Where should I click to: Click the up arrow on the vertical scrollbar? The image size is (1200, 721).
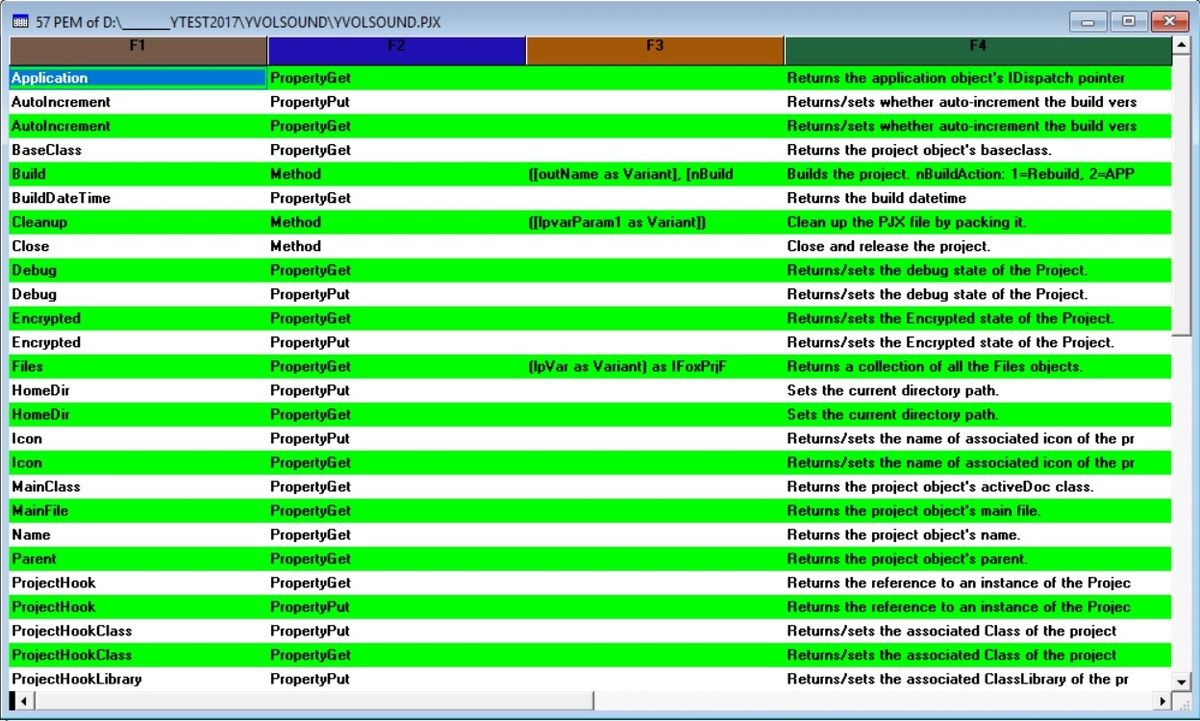point(1185,44)
